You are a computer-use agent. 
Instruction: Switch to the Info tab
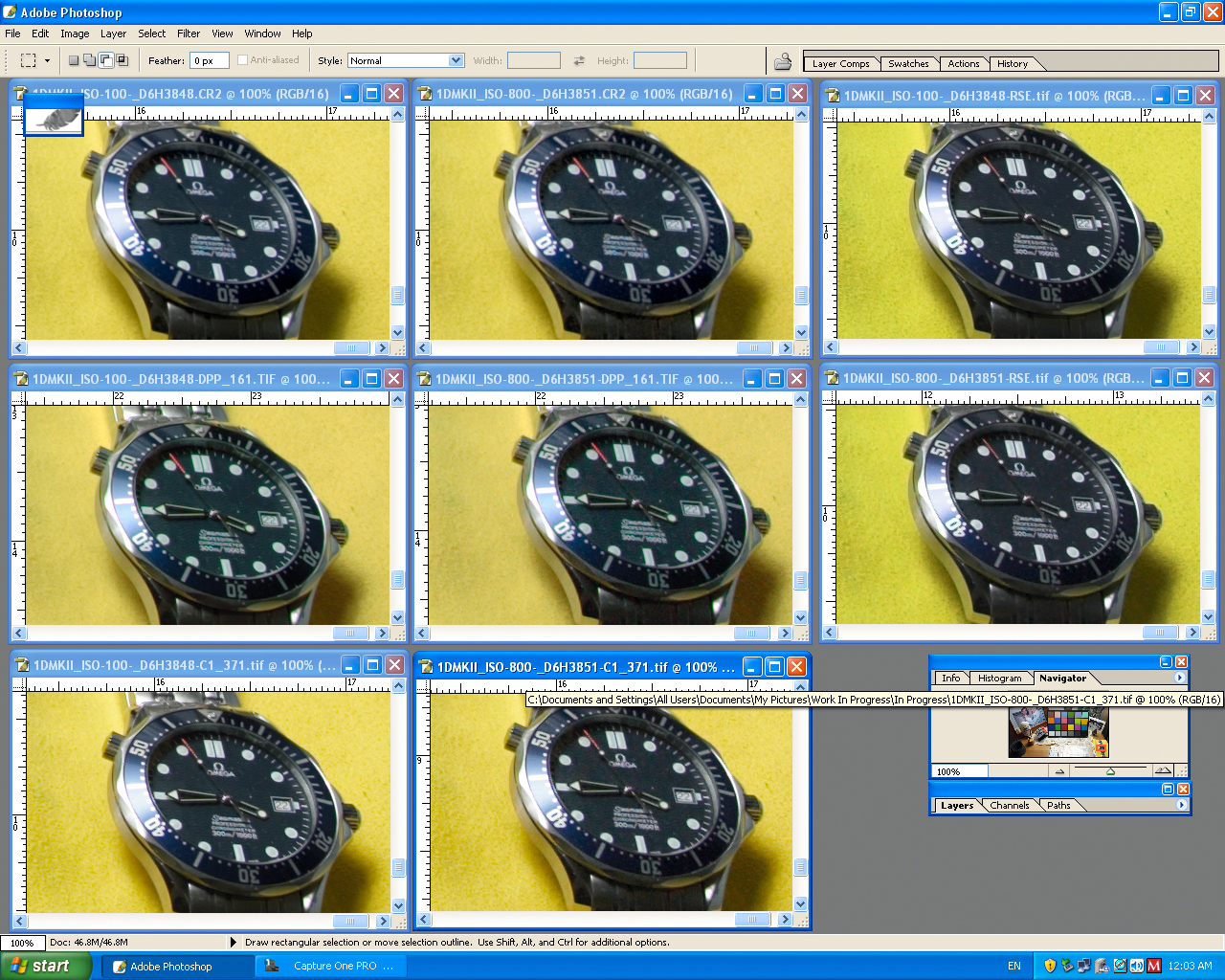pos(950,678)
